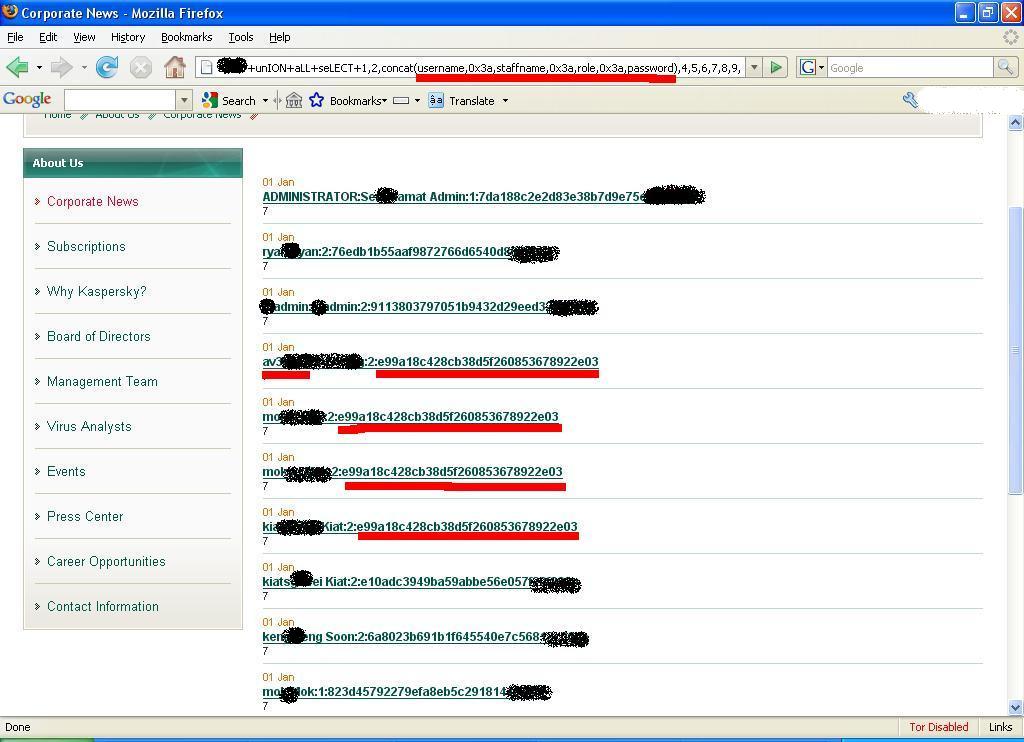This screenshot has width=1024, height=742.
Task: Open the File menu
Action: coord(15,37)
